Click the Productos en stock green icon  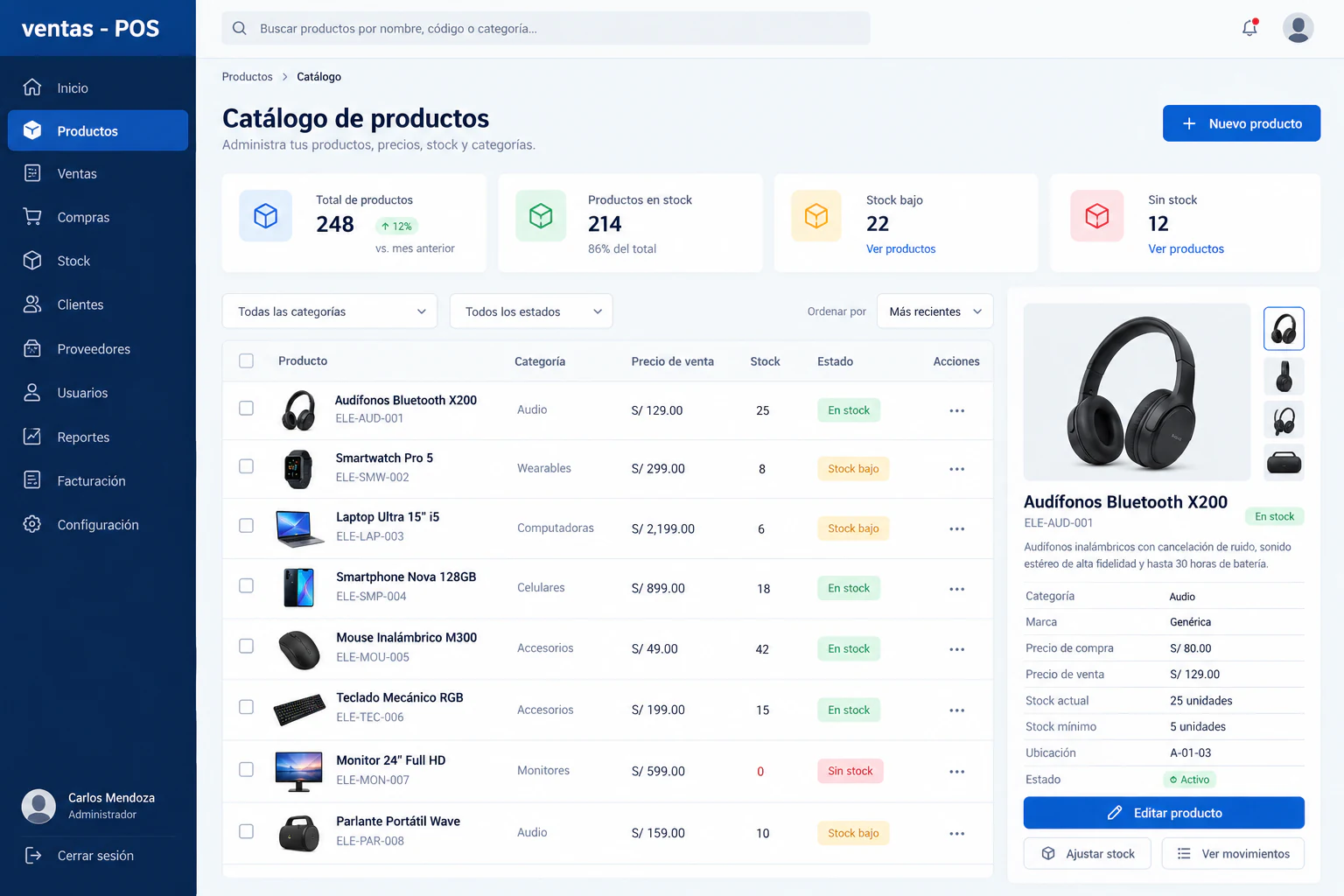(541, 216)
